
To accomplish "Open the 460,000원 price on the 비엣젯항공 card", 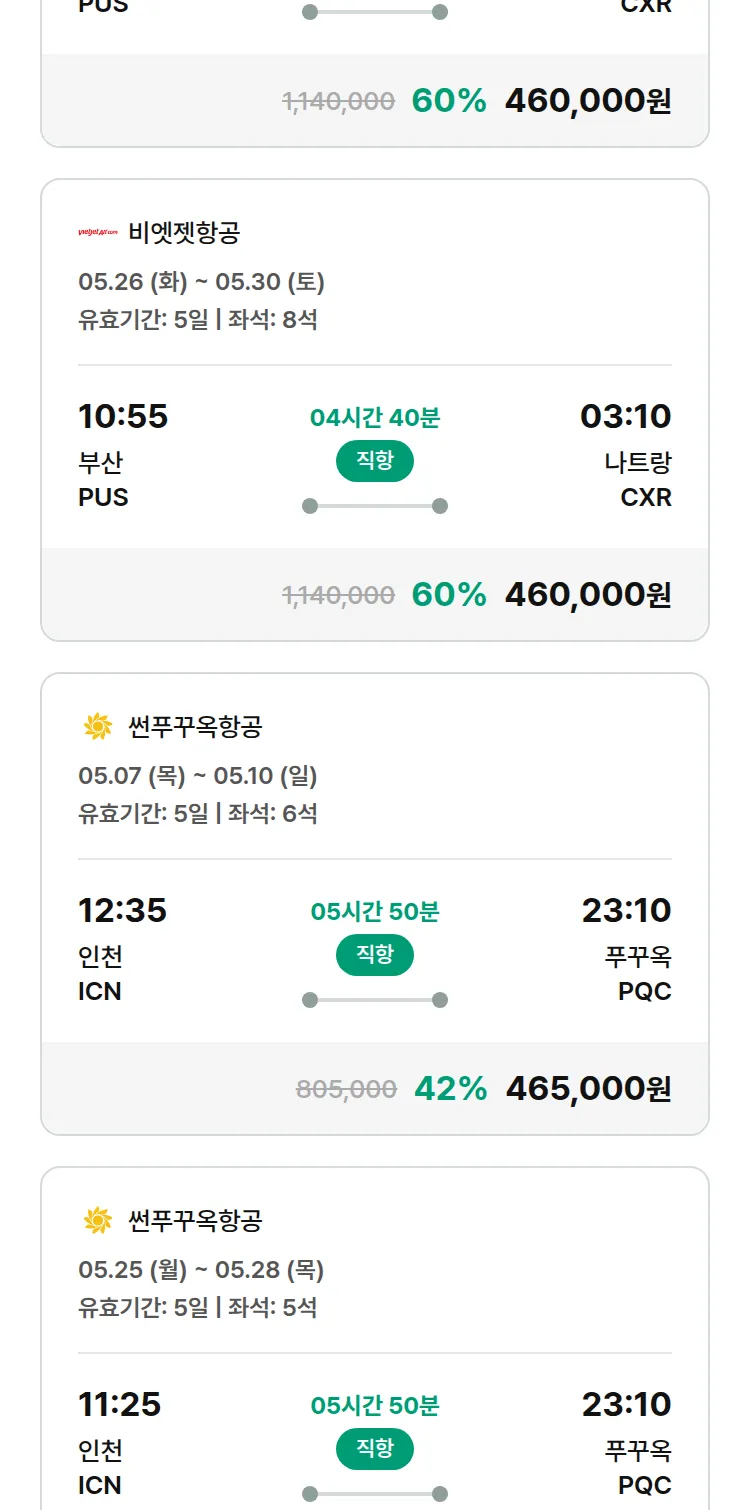I will pyautogui.click(x=588, y=594).
